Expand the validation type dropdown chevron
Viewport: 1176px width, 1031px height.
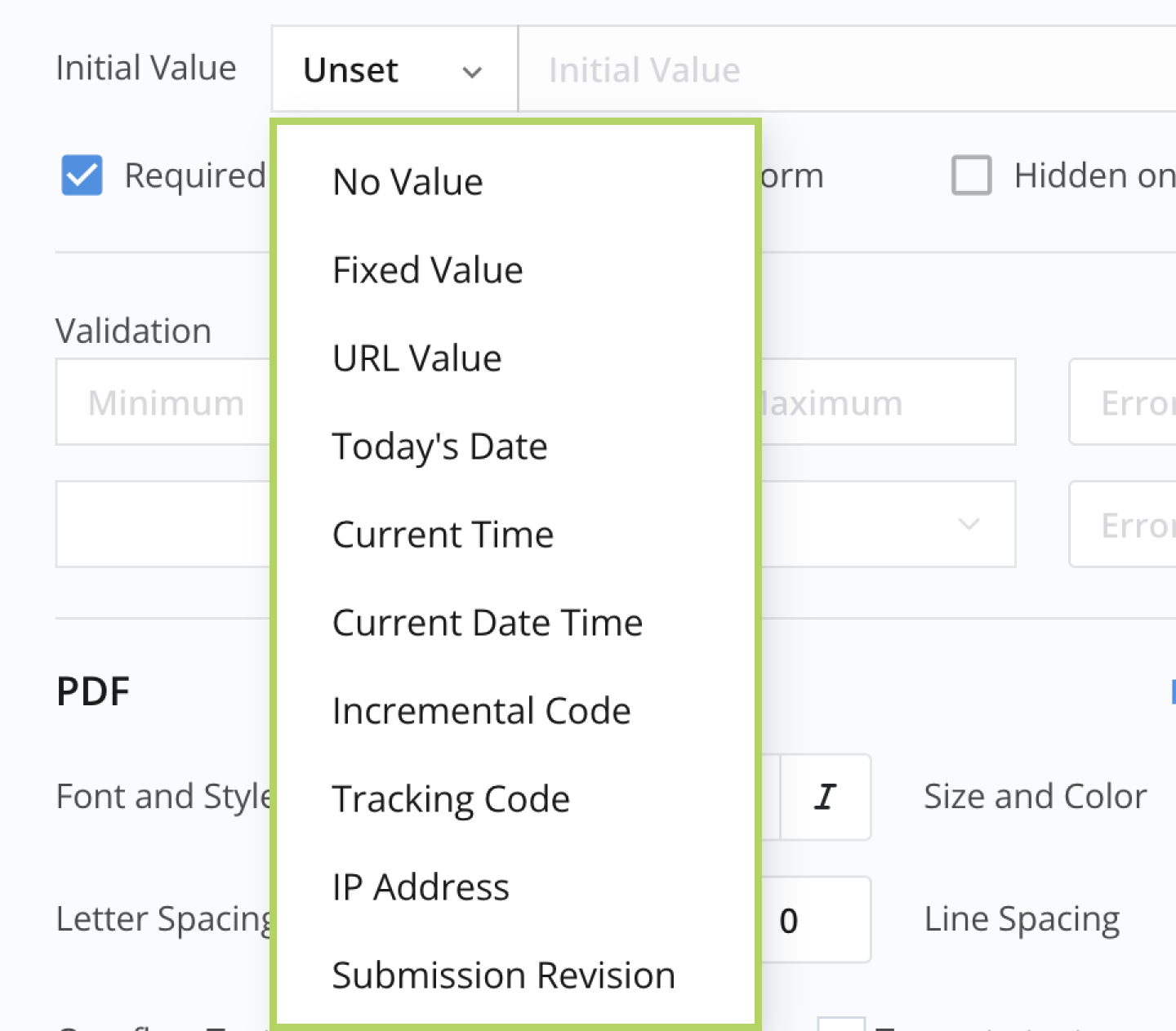coord(969,524)
